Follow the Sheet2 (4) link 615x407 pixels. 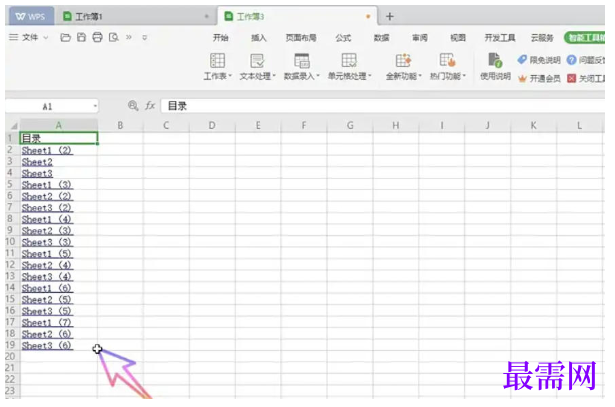47,265
